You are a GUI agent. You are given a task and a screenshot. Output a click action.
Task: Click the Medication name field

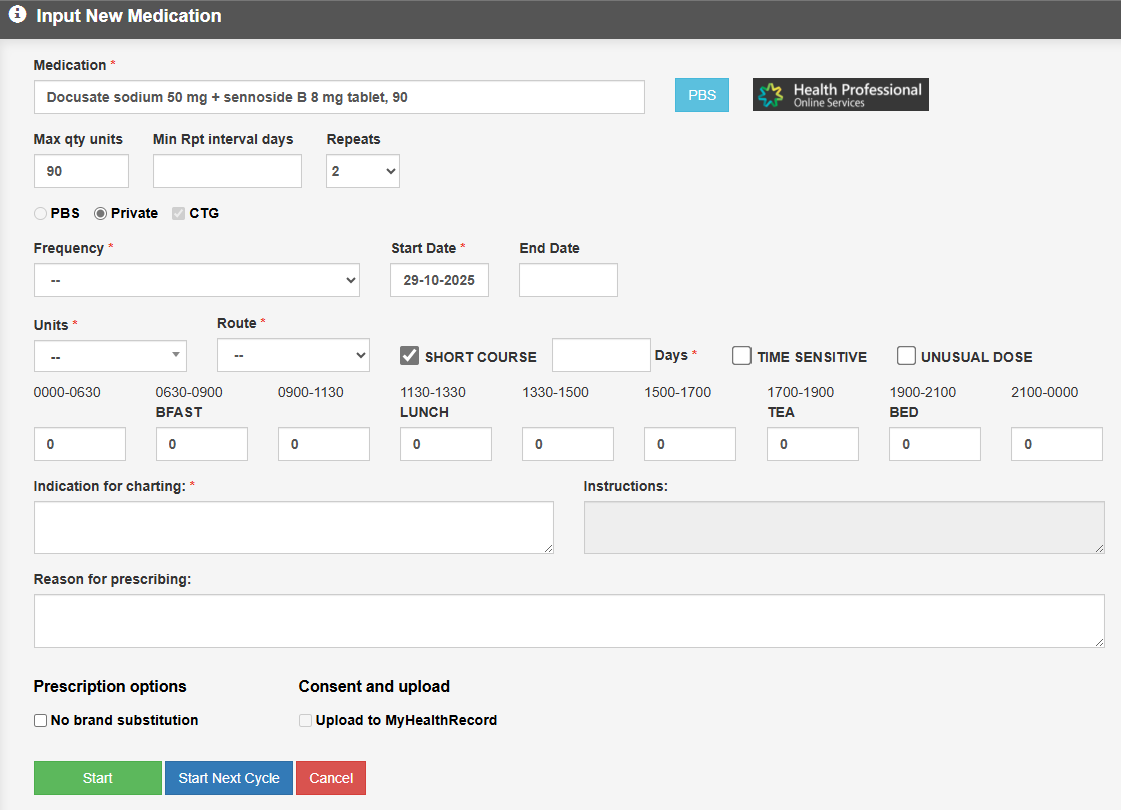point(339,97)
